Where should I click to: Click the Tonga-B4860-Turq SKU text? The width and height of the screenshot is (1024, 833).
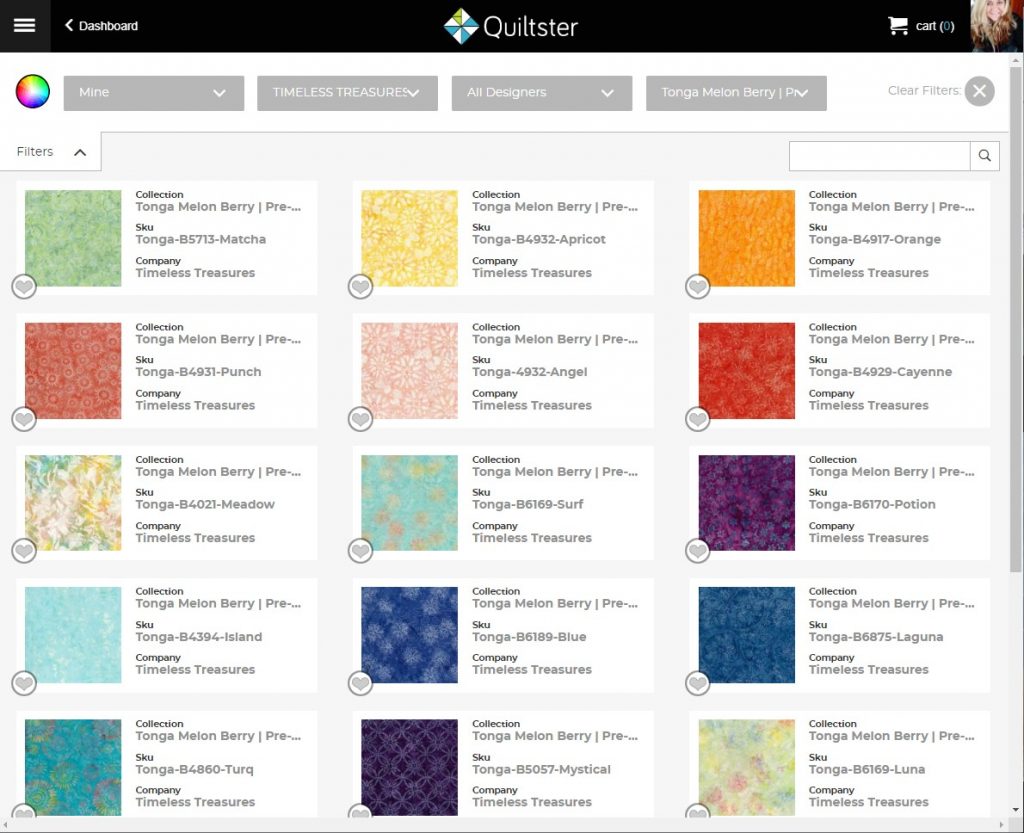click(x=194, y=770)
